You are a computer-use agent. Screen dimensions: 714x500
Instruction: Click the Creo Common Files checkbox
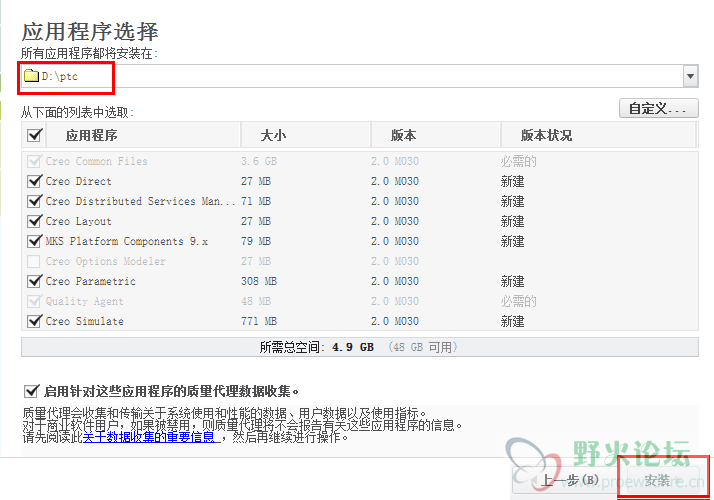pos(34,161)
